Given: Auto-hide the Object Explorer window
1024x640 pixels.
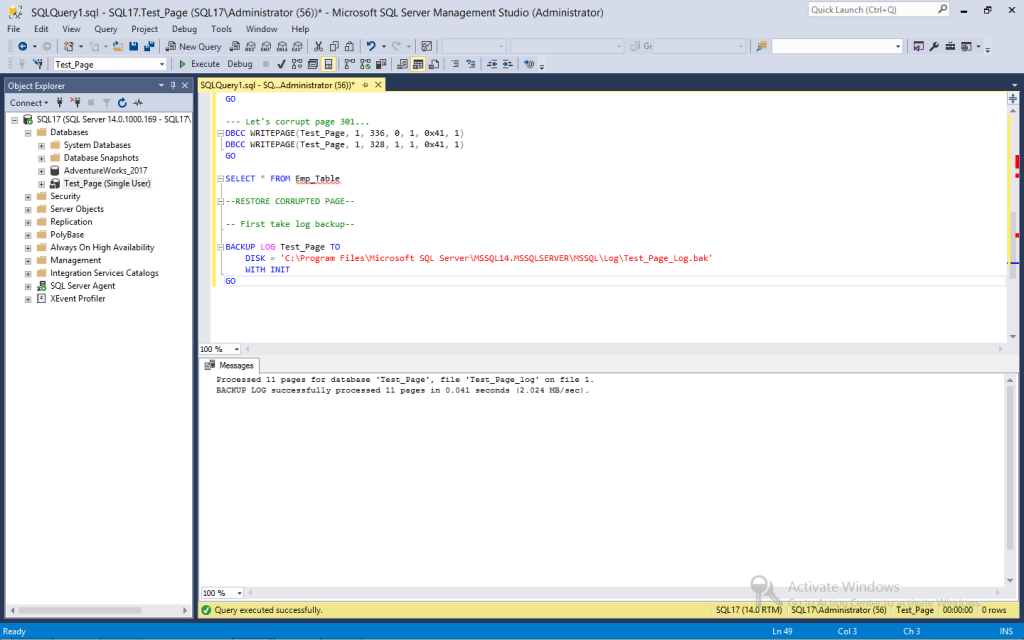Looking at the screenshot, I should click(172, 85).
